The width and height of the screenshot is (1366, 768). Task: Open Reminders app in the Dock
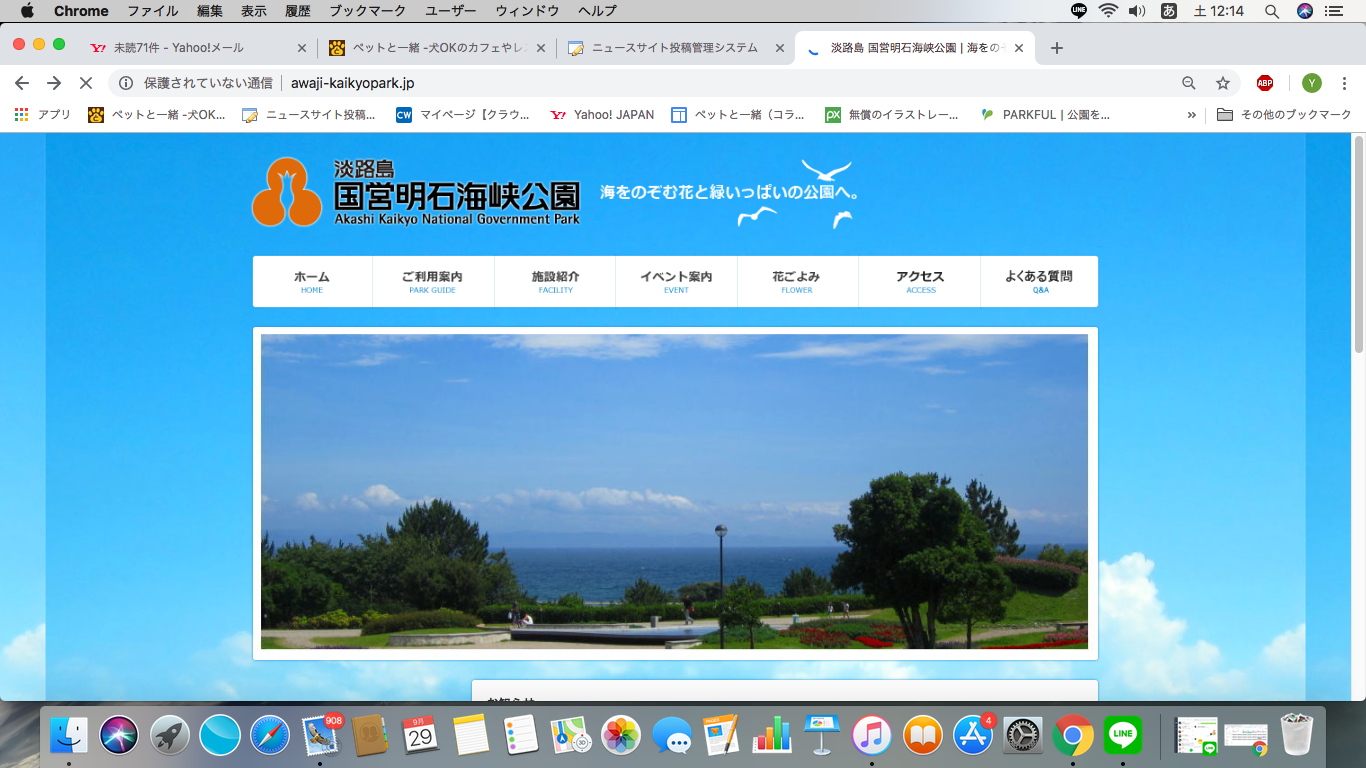tap(521, 736)
